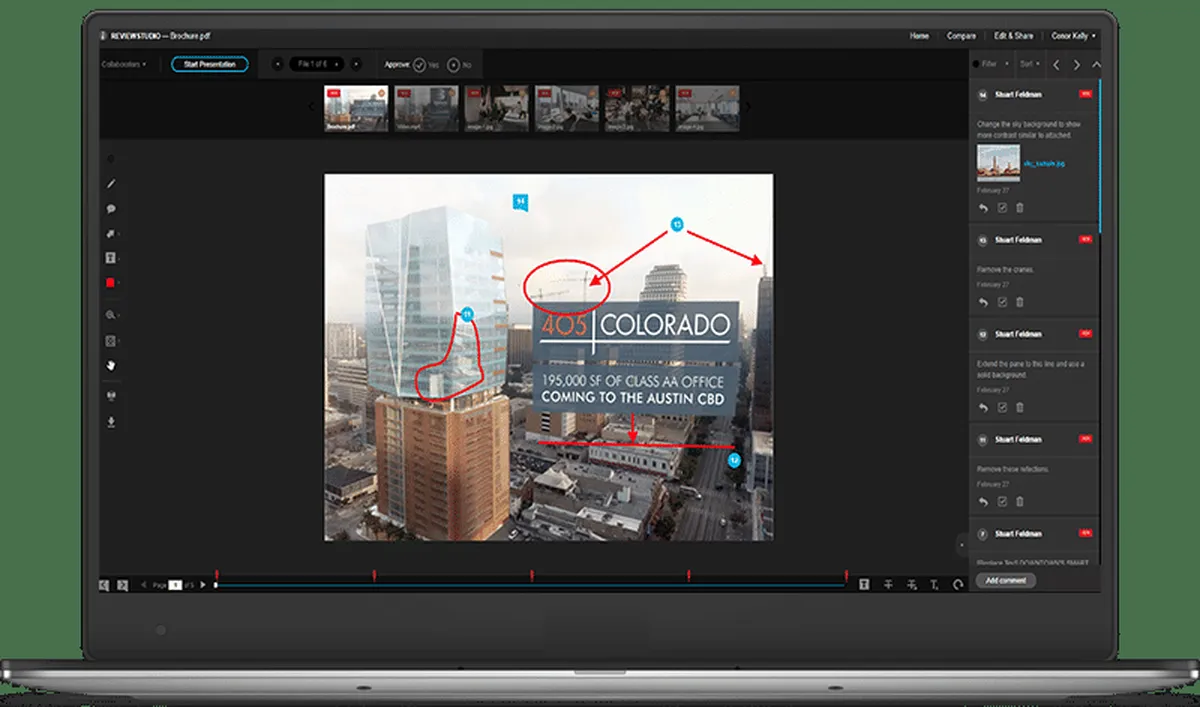Open the red annotation color swatch

click(x=111, y=283)
